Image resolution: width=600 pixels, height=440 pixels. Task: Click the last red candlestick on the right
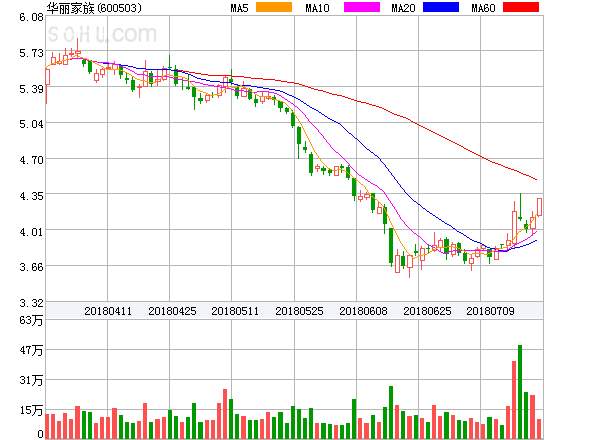(x=539, y=207)
